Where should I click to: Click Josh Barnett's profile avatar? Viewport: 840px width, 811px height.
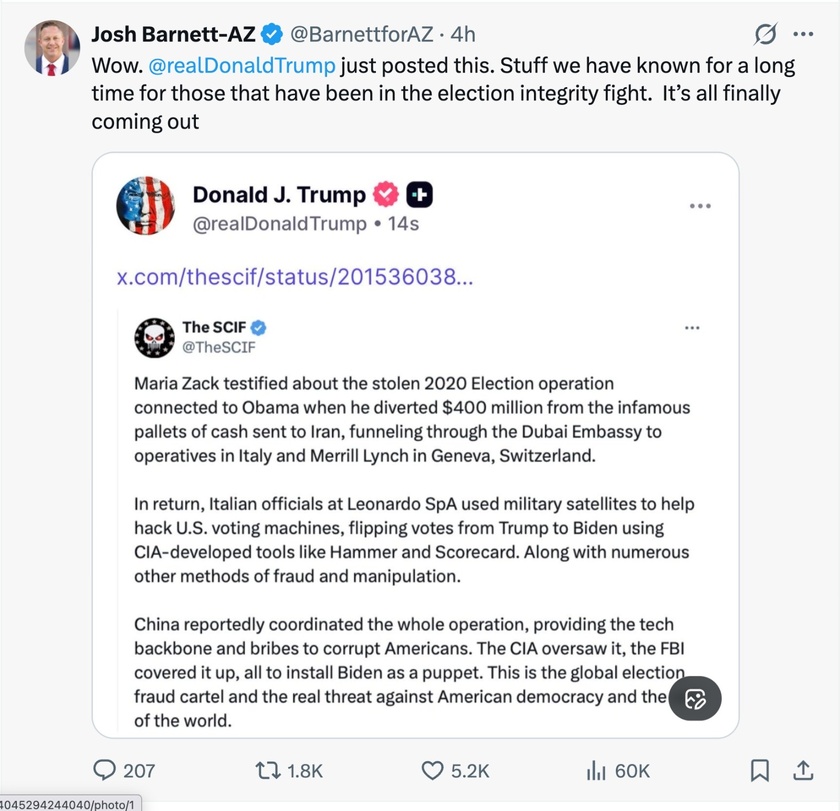(x=51, y=48)
